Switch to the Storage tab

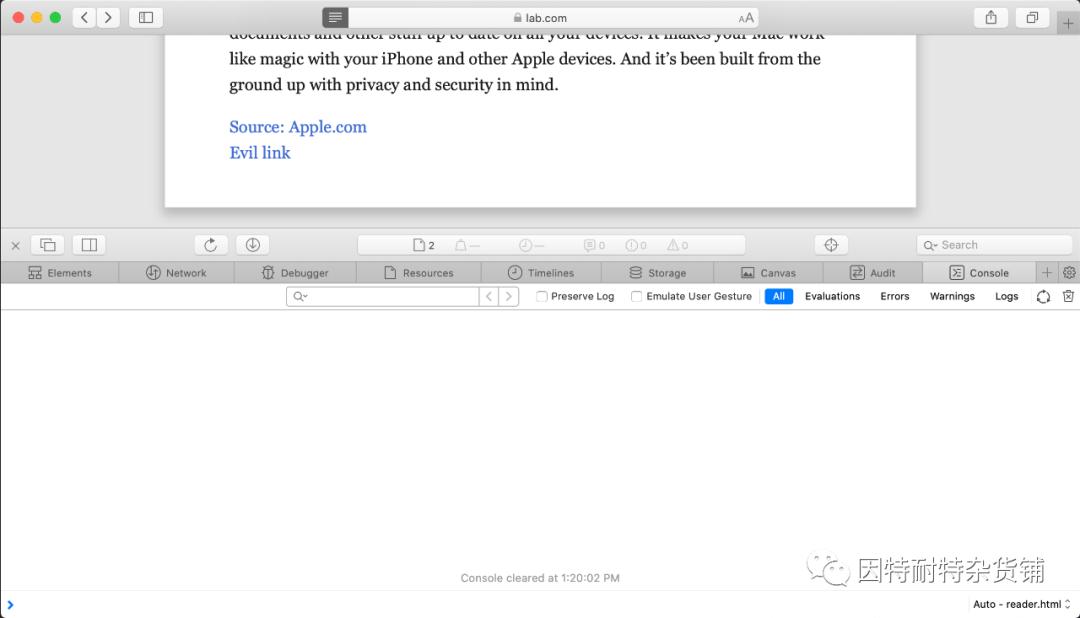658,273
